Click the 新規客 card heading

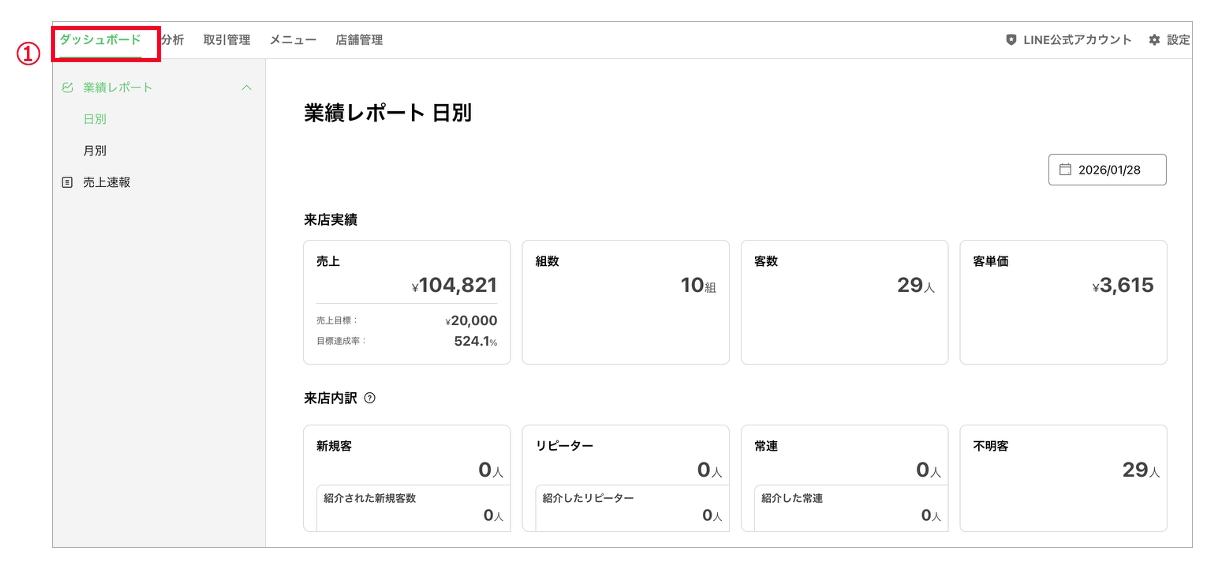coord(334,446)
